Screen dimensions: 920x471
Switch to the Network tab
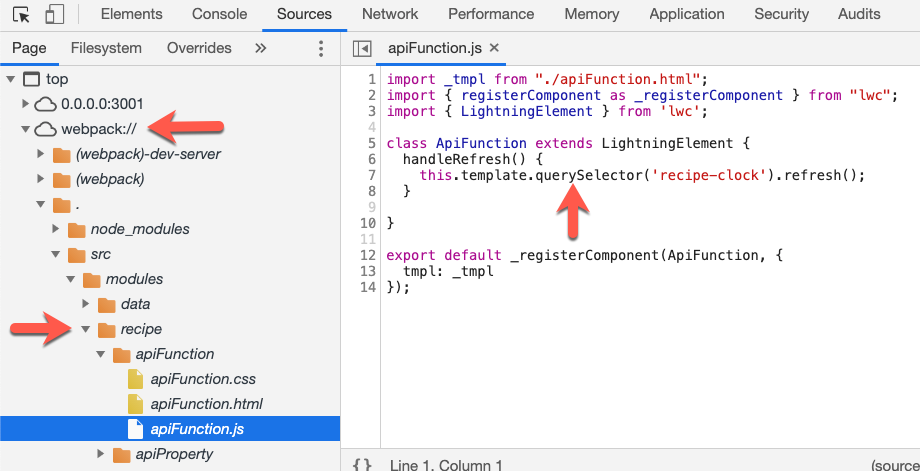(x=390, y=14)
